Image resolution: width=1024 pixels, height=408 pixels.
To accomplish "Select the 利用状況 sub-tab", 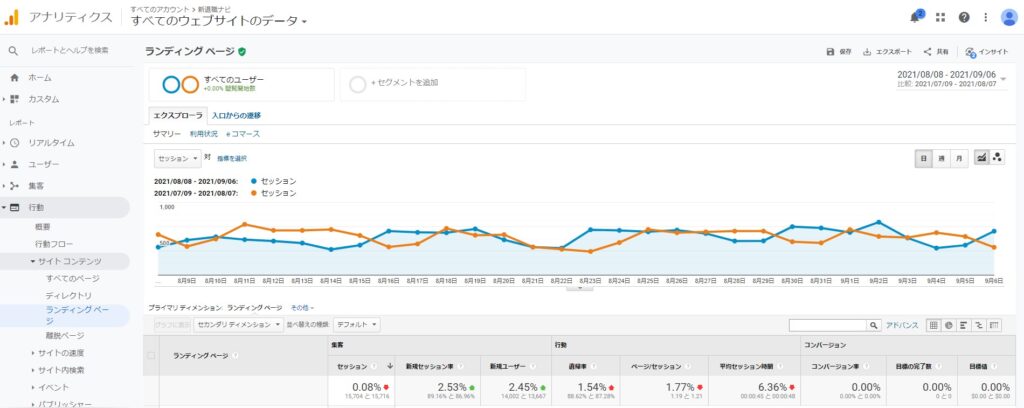I will (x=204, y=134).
